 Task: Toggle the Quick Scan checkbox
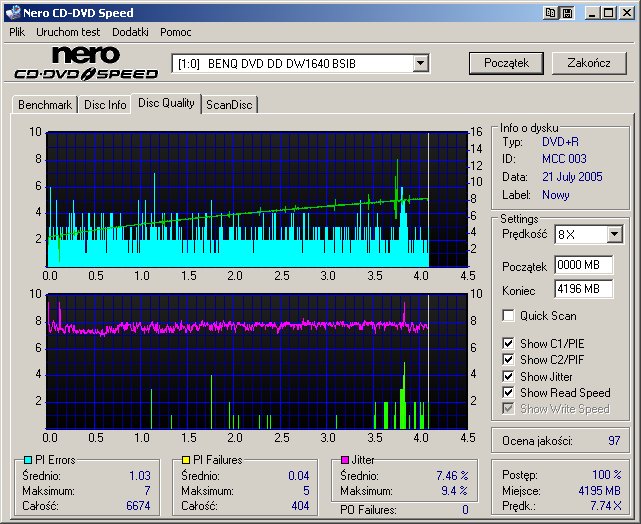[x=508, y=316]
